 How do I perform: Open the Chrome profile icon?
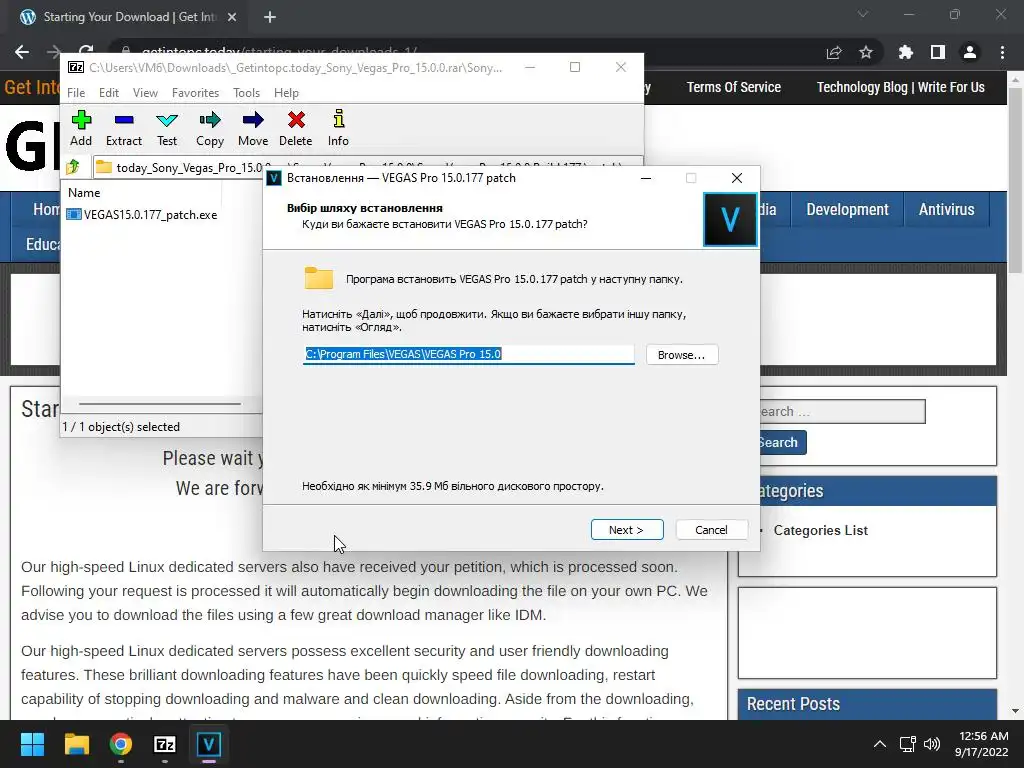point(970,52)
